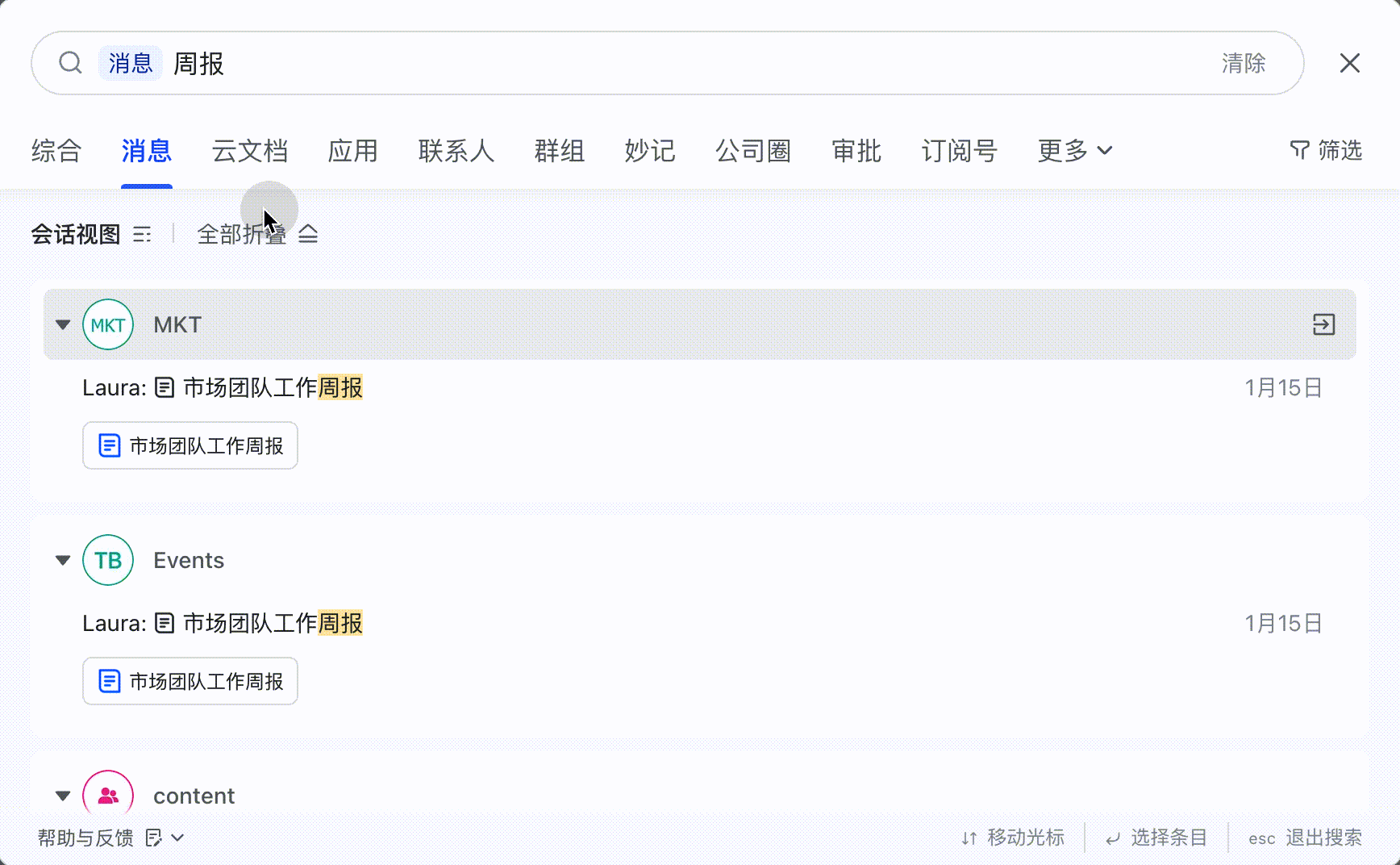Switch to the 云文档 tab
This screenshot has width=1400, height=865.
tap(250, 150)
